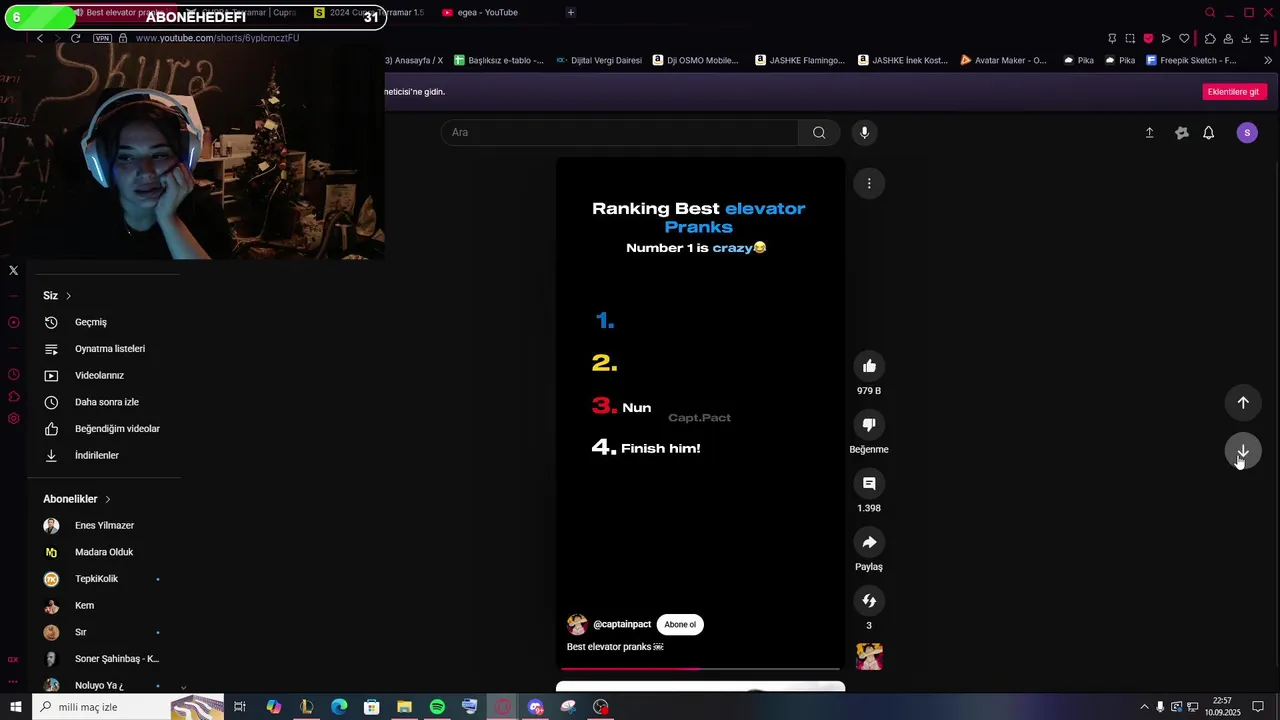Open the account avatar menu
The width and height of the screenshot is (1280, 720).
click(x=1247, y=133)
